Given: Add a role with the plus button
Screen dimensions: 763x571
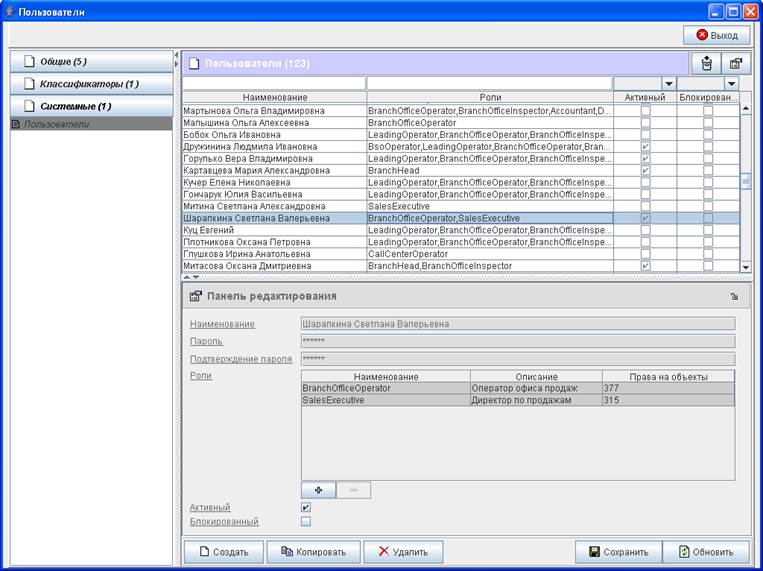Looking at the screenshot, I should pyautogui.click(x=318, y=490).
